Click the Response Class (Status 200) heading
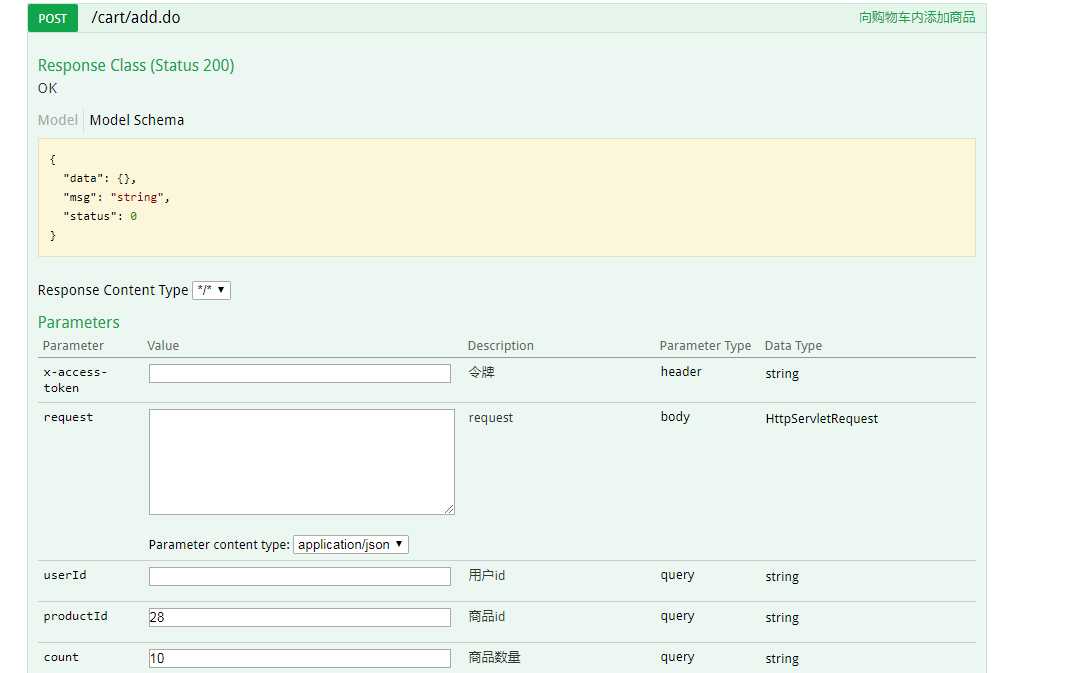This screenshot has height=673, width=1074. coord(136,66)
